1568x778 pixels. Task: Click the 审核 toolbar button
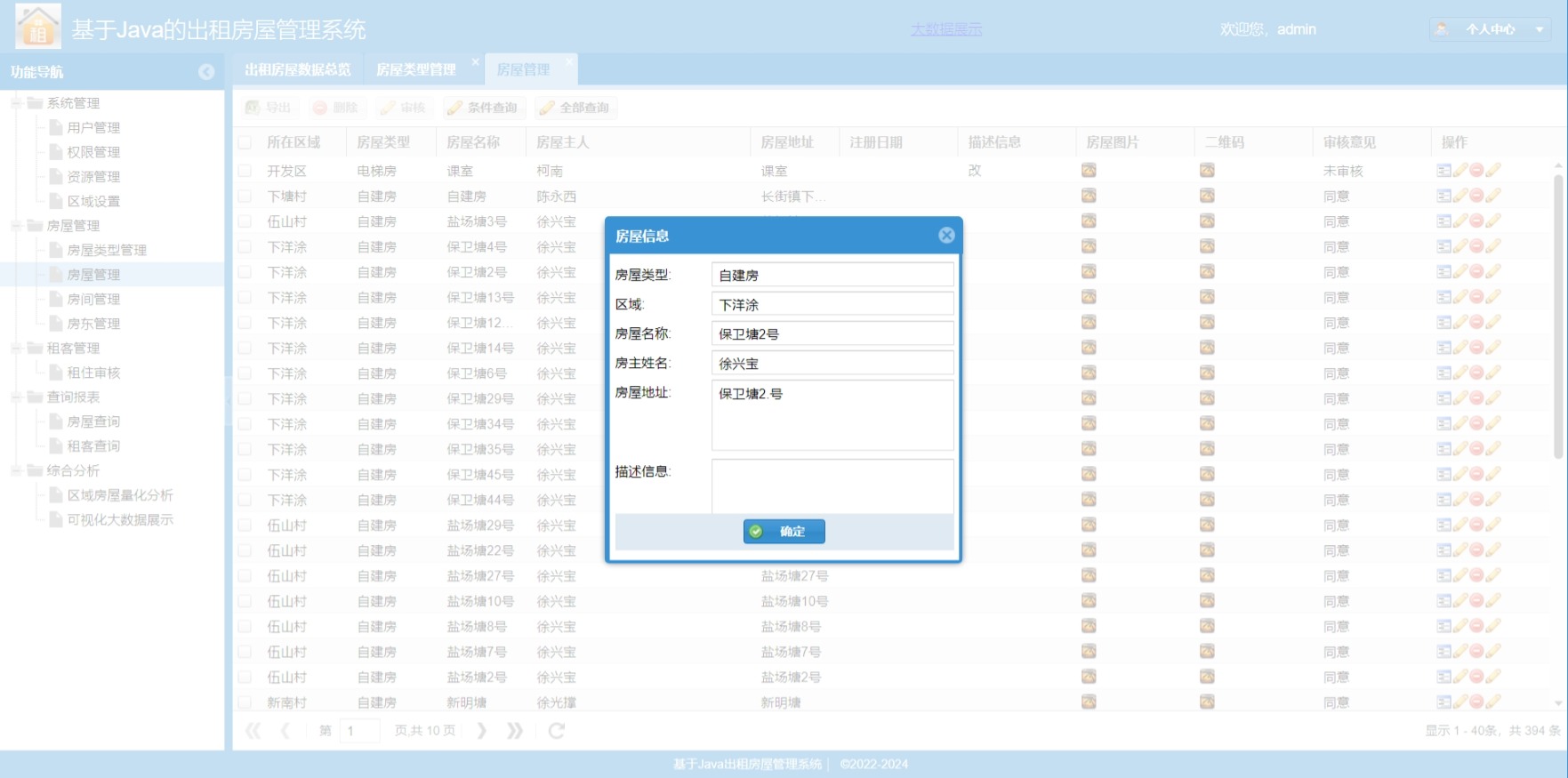[403, 108]
